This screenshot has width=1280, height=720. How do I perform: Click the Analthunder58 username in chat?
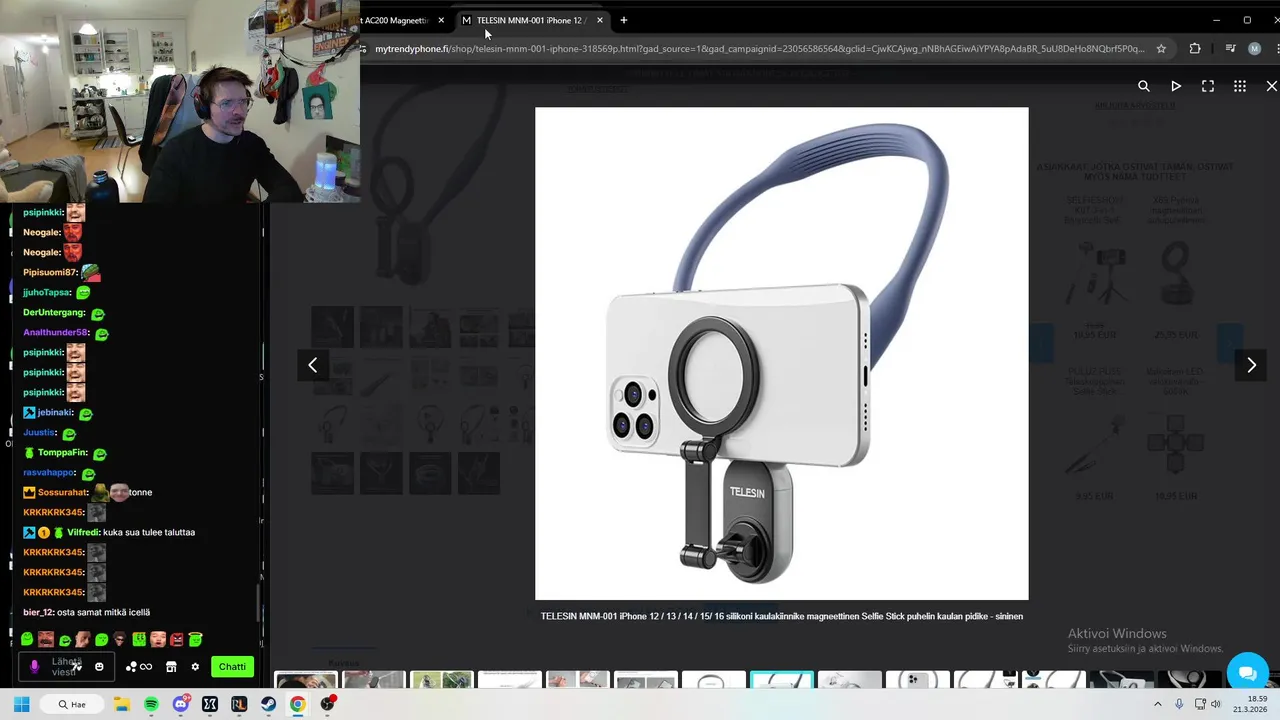point(55,332)
